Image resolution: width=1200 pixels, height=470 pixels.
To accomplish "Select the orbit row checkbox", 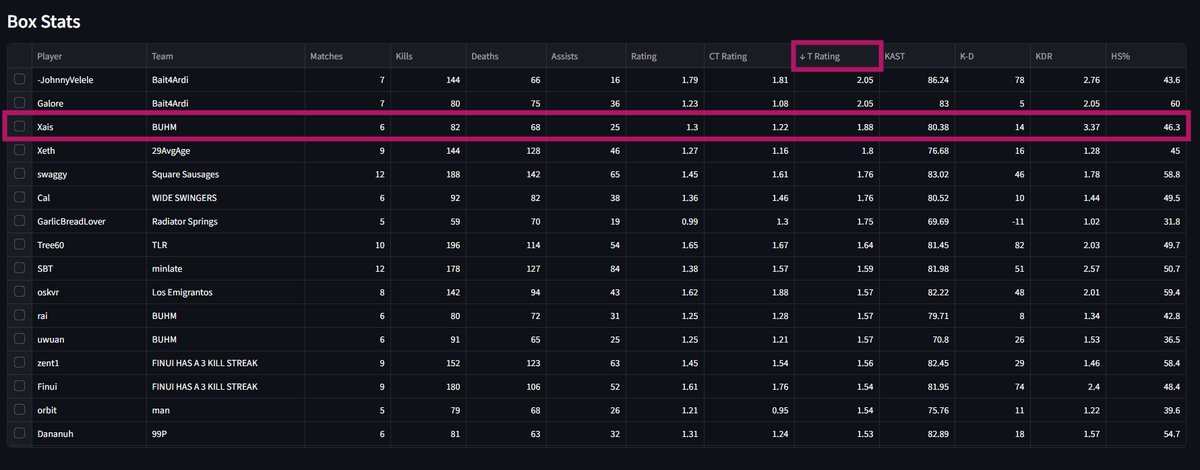I will [19, 410].
